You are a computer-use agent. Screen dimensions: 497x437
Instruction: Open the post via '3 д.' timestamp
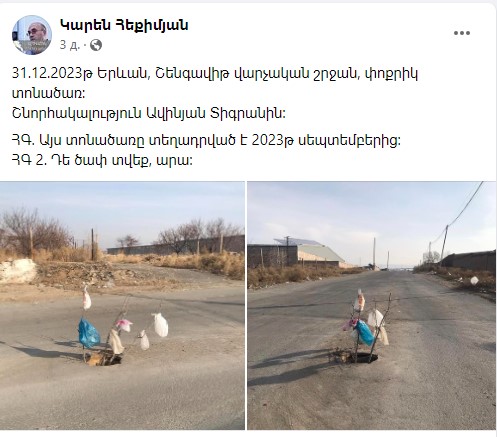tap(70, 45)
